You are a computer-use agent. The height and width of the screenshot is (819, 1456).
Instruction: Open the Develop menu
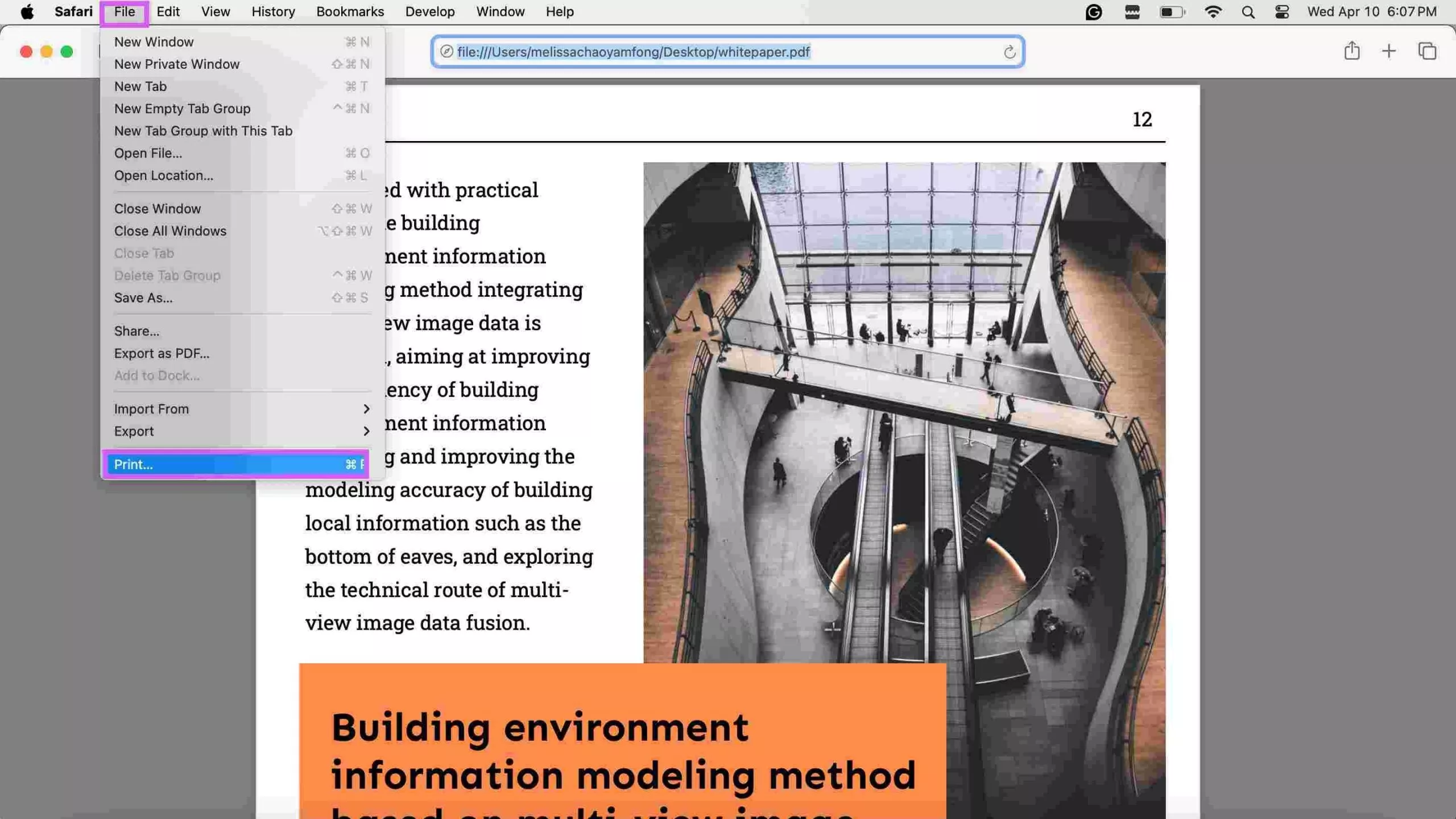[429, 11]
